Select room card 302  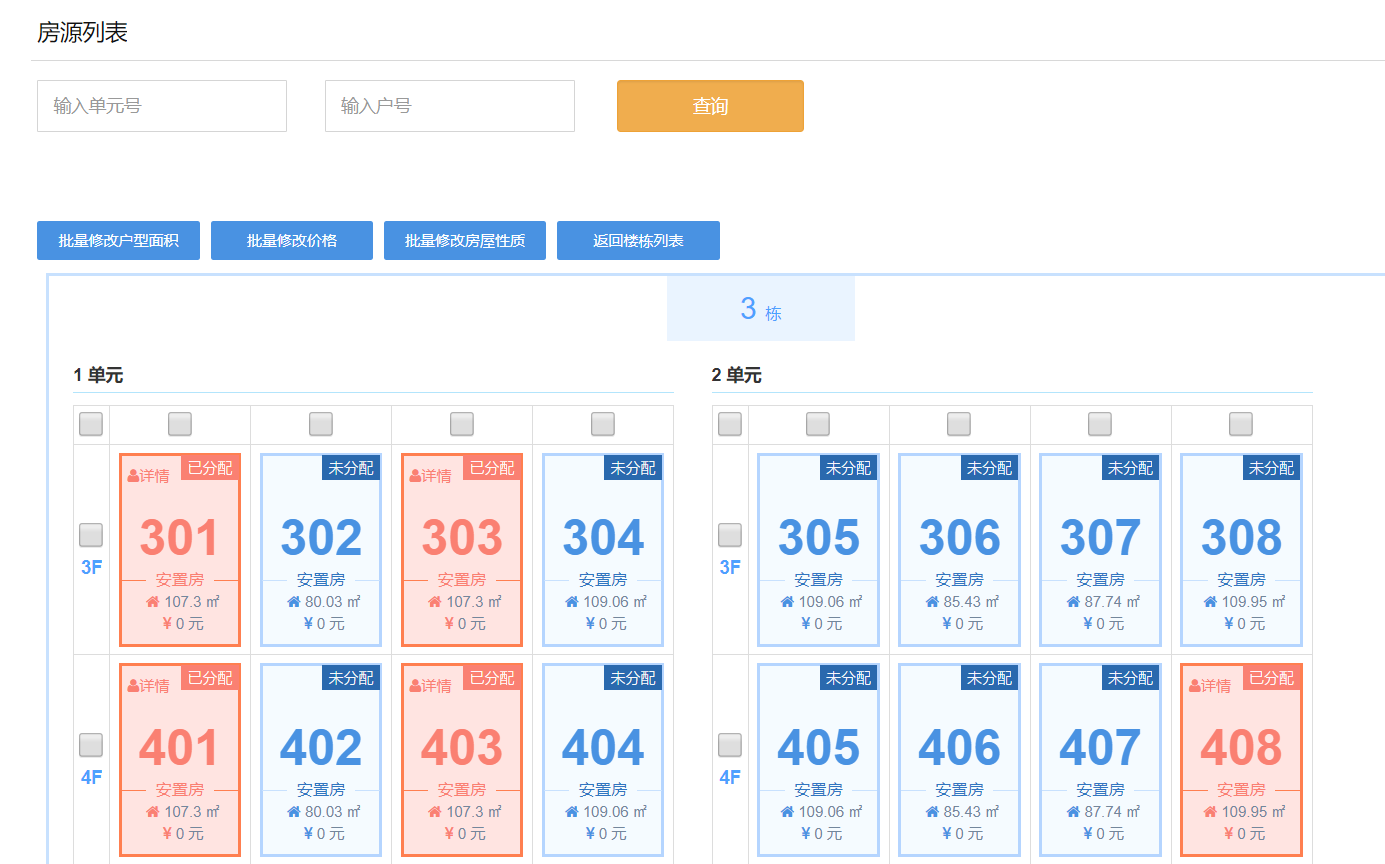coord(321,550)
